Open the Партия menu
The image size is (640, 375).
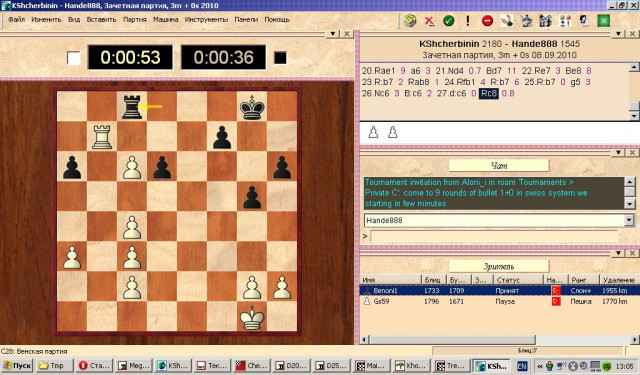[135, 20]
